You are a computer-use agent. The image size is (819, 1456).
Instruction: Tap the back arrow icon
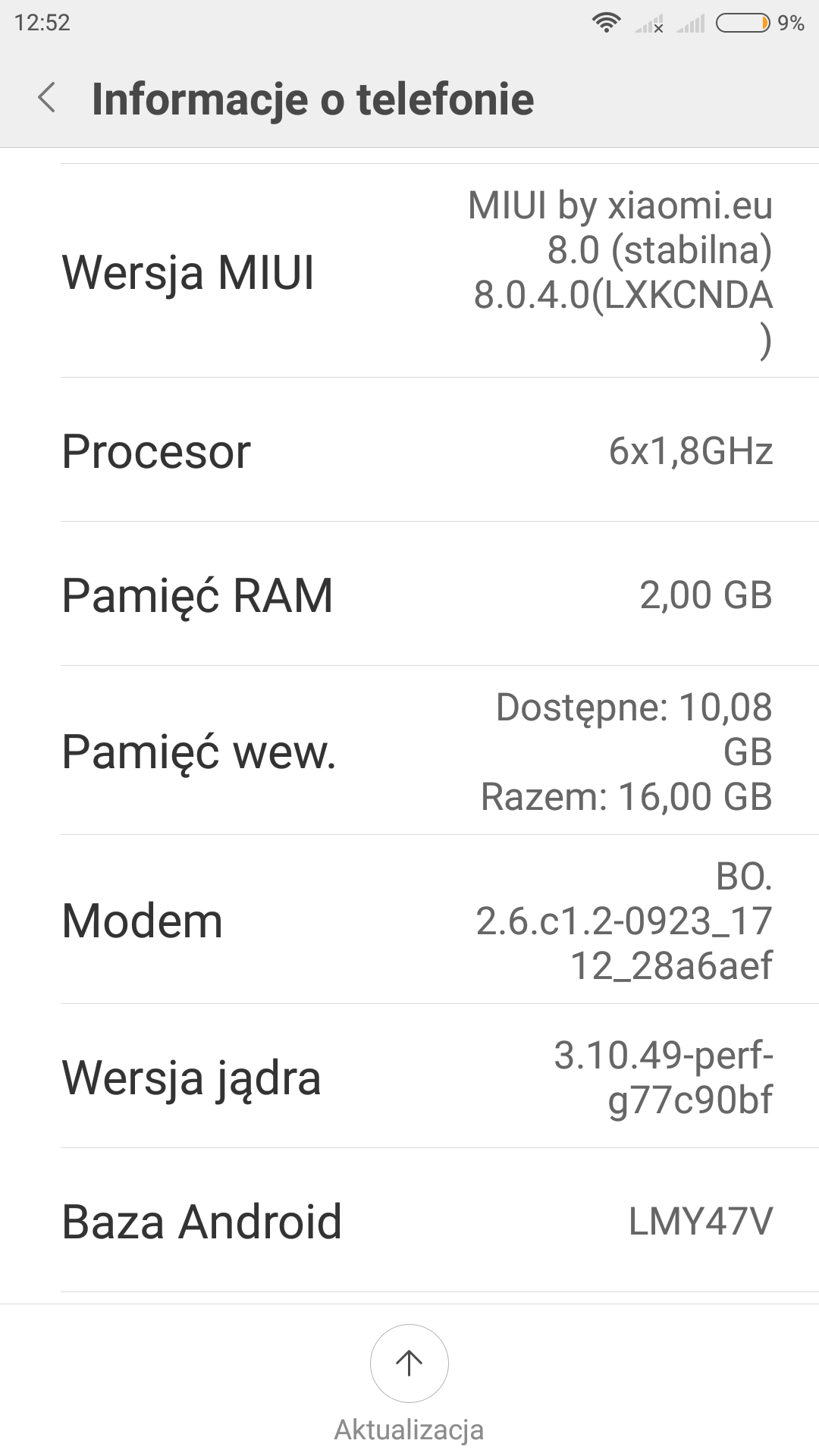point(47,99)
